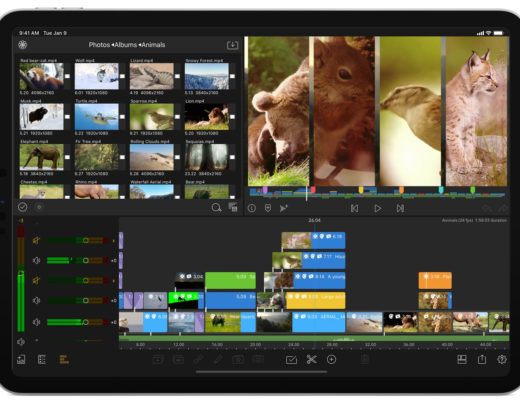The image size is (520, 400).
Task: Open the settings gear in the bottom toolbar
Action: coord(502,359)
